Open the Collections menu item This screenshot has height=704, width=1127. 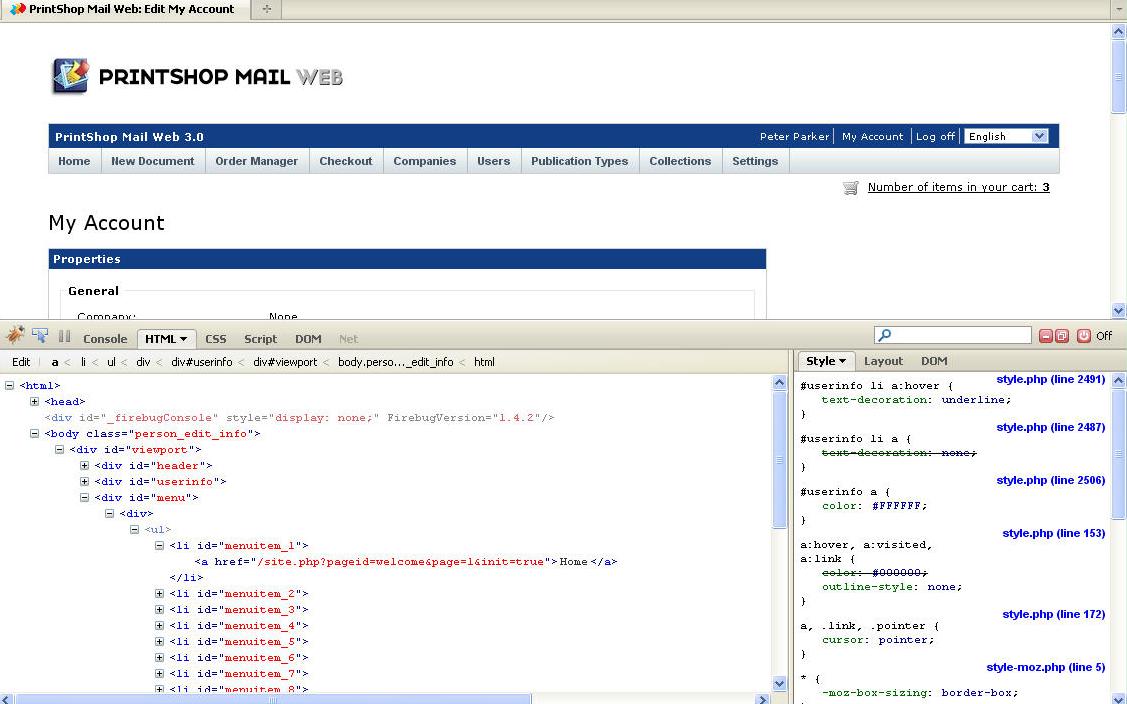(680, 161)
